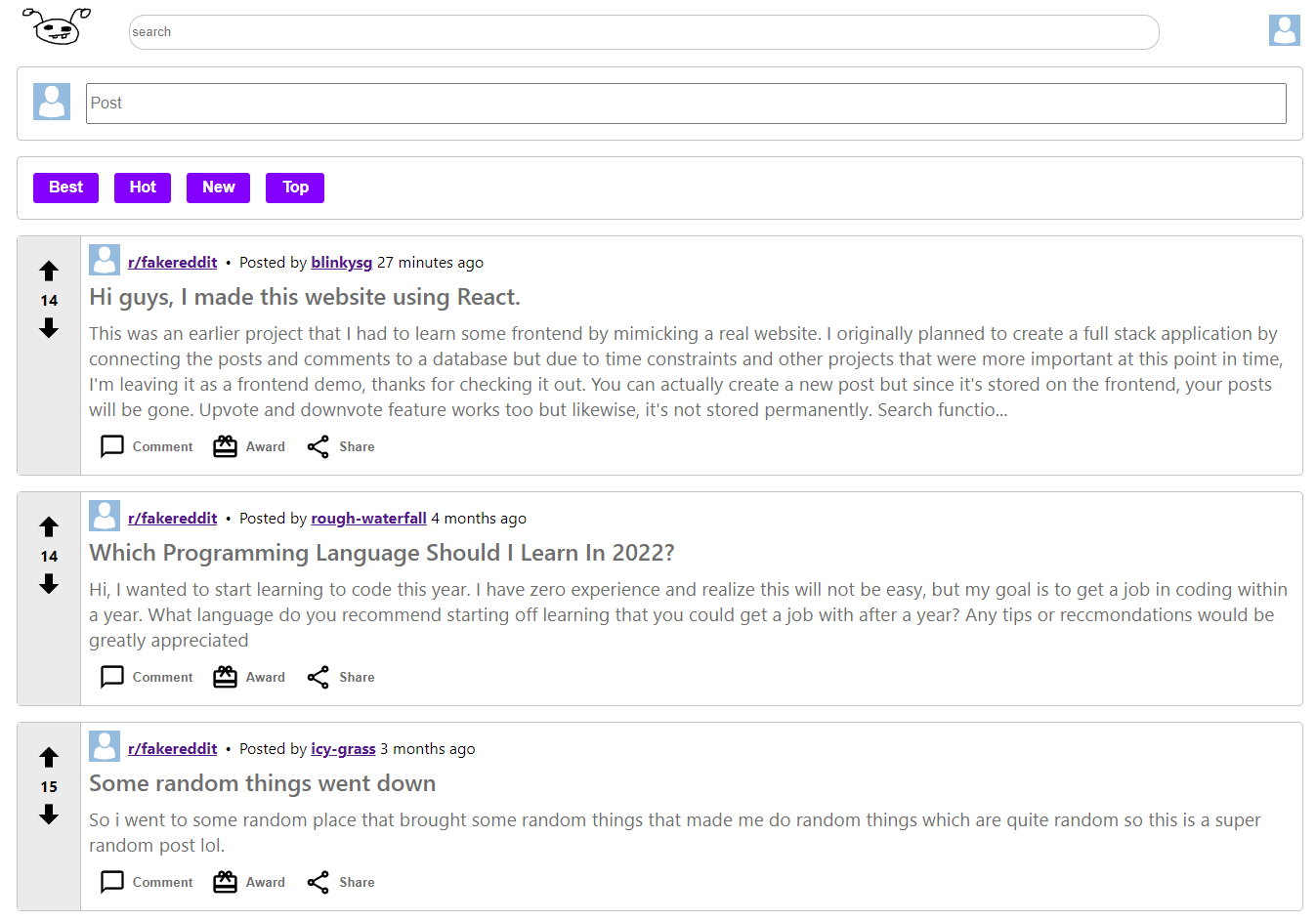This screenshot has width=1316, height=921.
Task: Switch to the New sorting tab
Action: click(218, 188)
